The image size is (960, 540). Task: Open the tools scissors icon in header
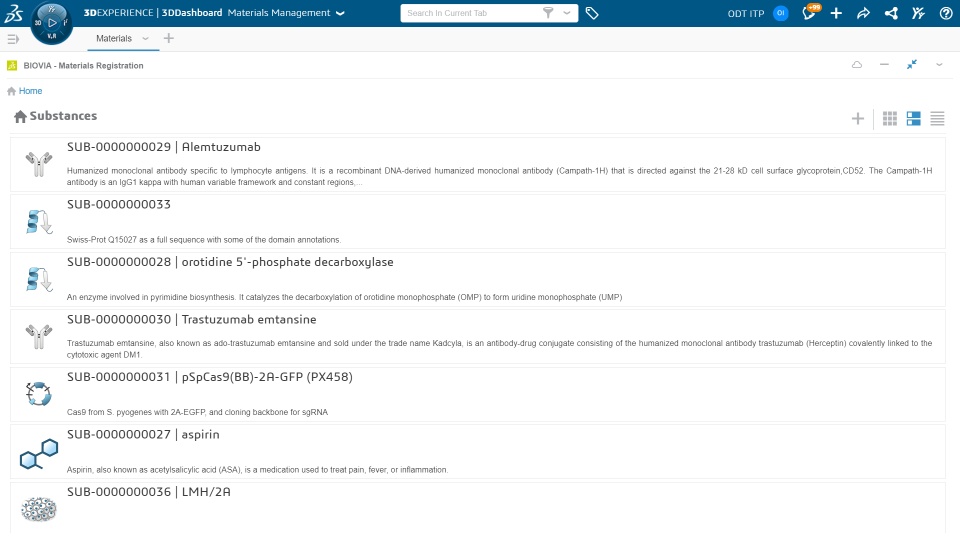(x=918, y=13)
